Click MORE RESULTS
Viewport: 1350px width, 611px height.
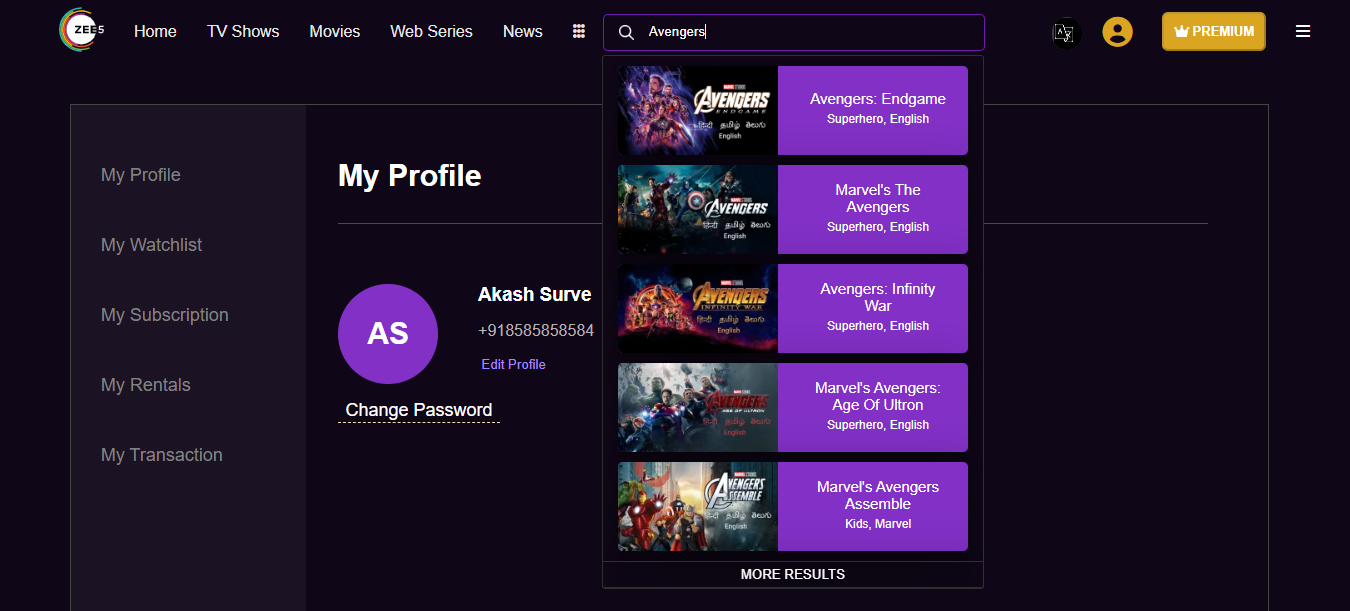(x=793, y=574)
